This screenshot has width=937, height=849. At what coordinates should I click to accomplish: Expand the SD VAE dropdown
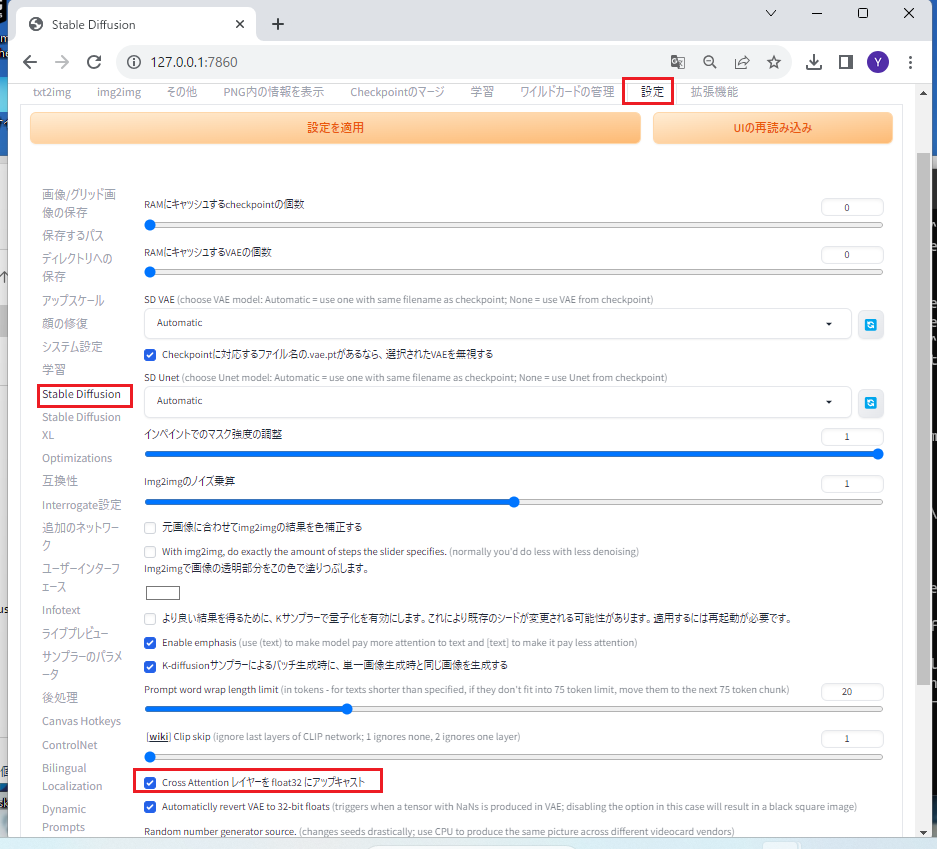tap(495, 324)
